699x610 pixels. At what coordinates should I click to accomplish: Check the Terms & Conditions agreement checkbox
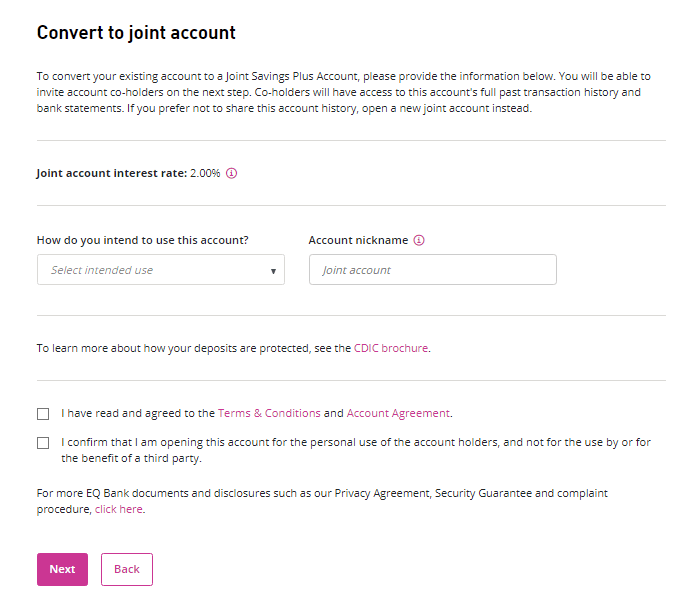point(43,413)
